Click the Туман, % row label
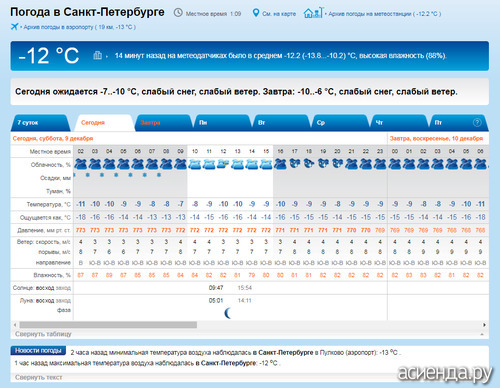The image size is (500, 388). [x=58, y=191]
